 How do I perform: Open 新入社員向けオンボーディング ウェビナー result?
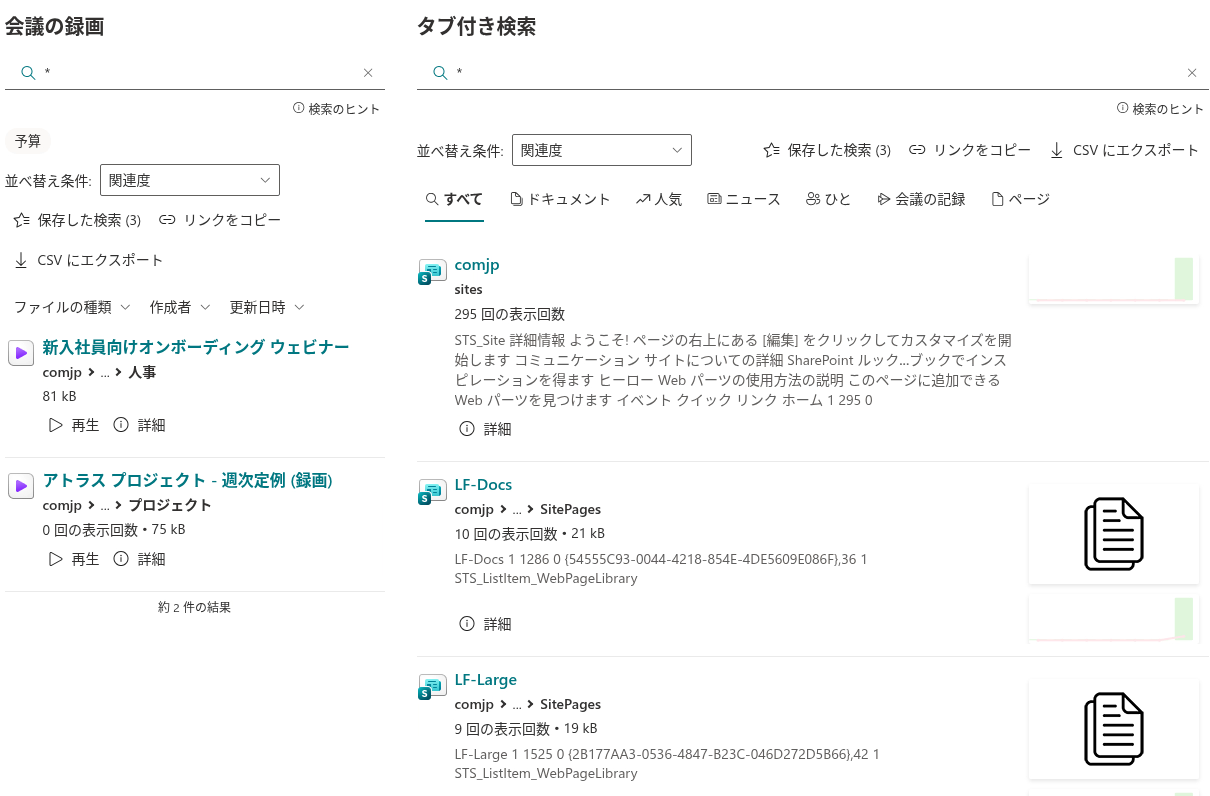[x=196, y=347]
